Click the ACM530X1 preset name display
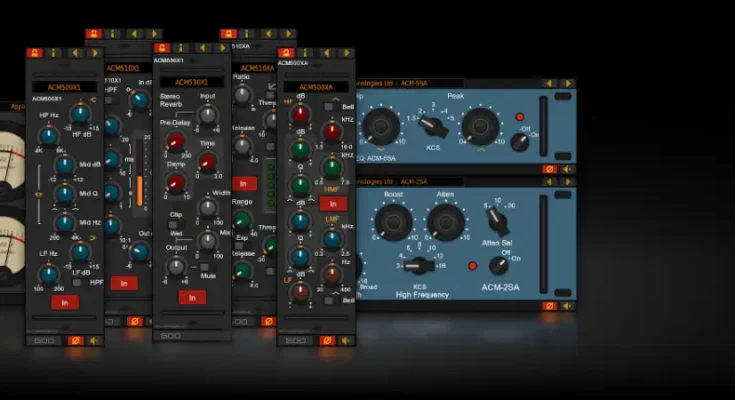This screenshot has width=735, height=400. click(191, 82)
